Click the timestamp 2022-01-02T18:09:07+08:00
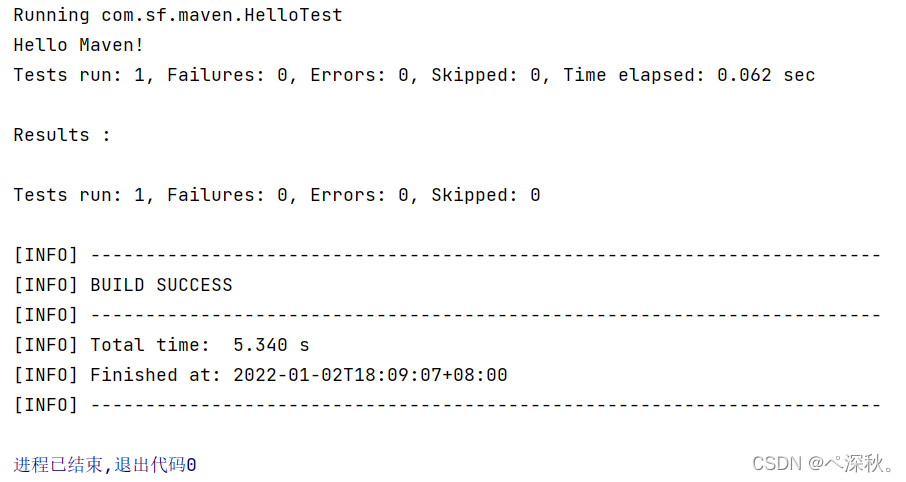 click(x=370, y=375)
